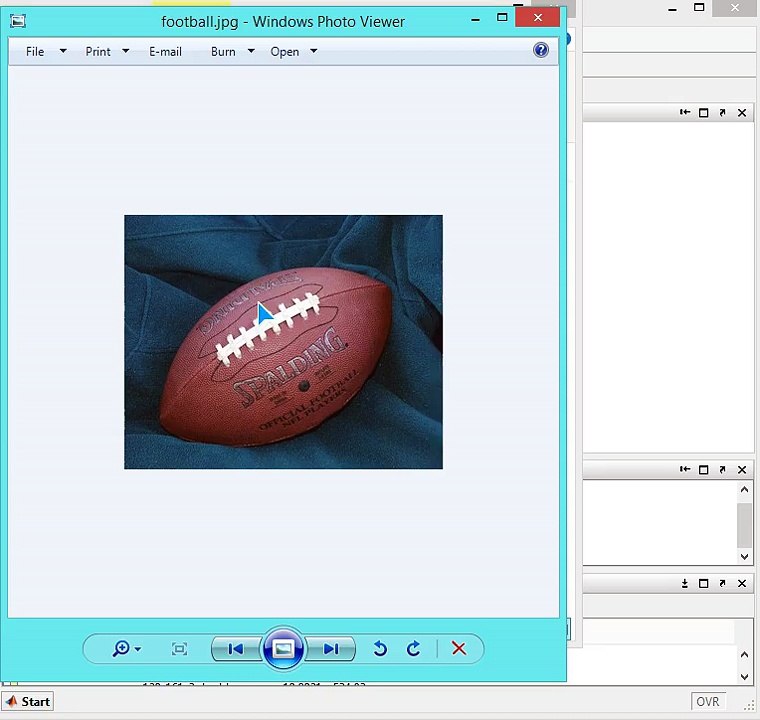Open the Open menu
The image size is (760, 720).
point(285,51)
